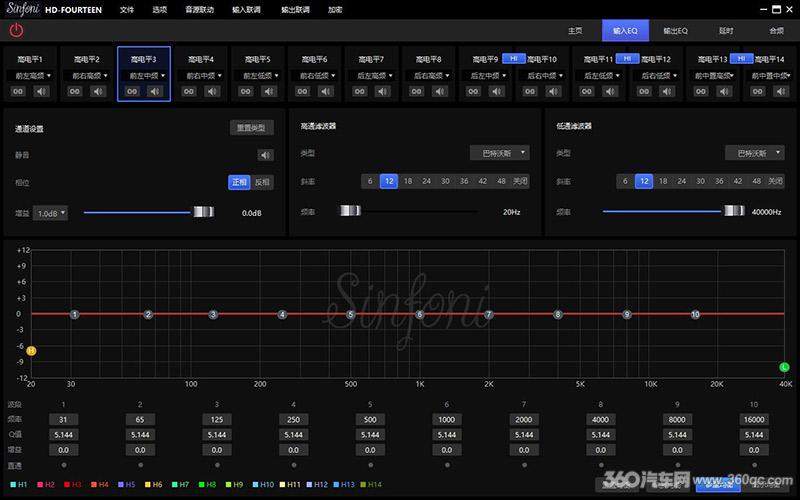Set low-pass filter slope to 24
This screenshot has width=800, height=500.
pyautogui.click(x=682, y=181)
